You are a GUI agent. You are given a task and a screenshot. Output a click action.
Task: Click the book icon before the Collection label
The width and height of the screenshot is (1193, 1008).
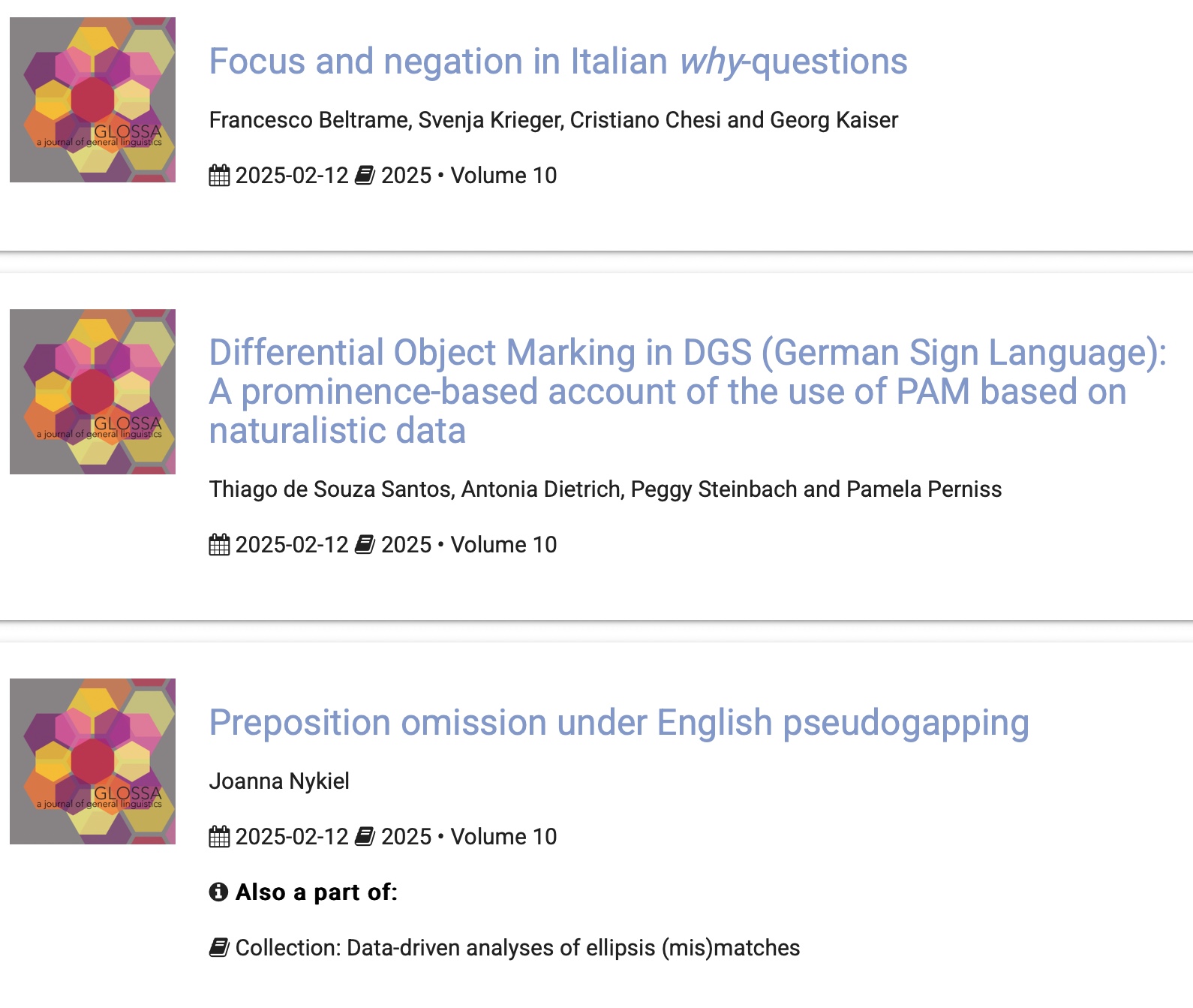tap(219, 948)
